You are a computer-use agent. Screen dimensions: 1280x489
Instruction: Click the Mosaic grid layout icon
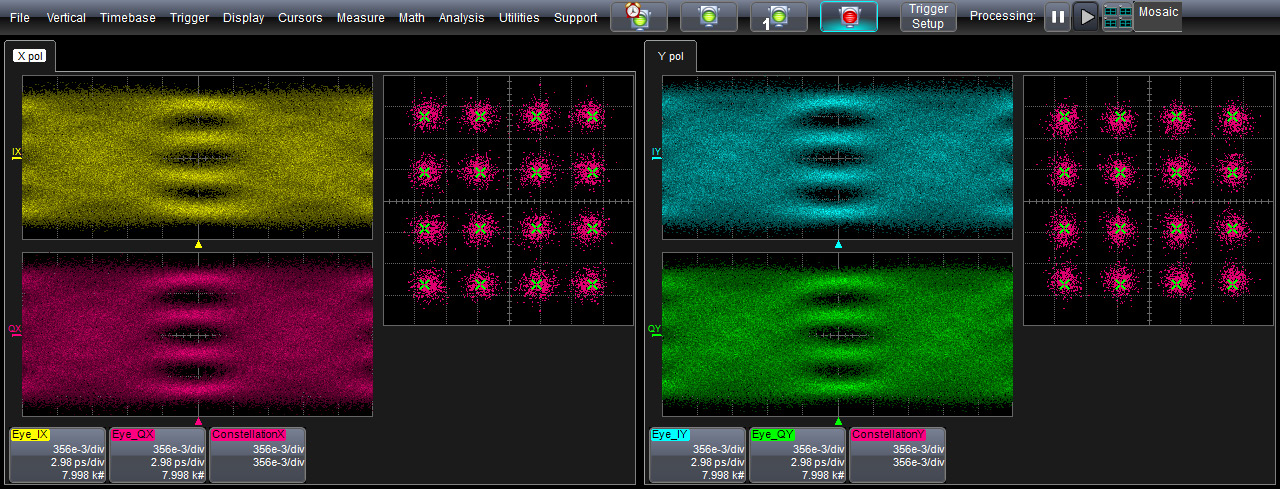1117,17
